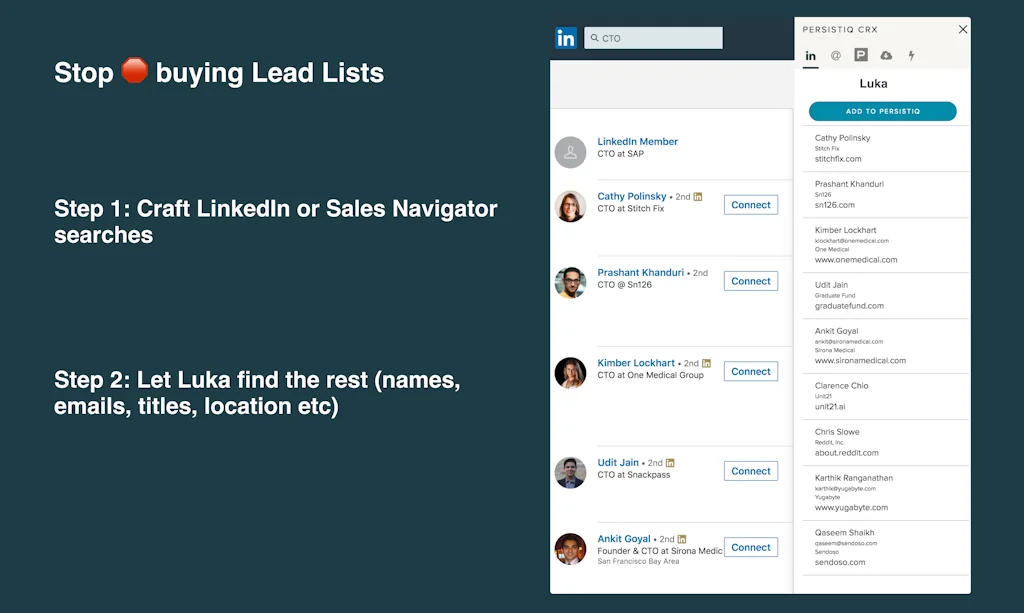Click the cloud download icon
The height and width of the screenshot is (613, 1024).
click(886, 56)
